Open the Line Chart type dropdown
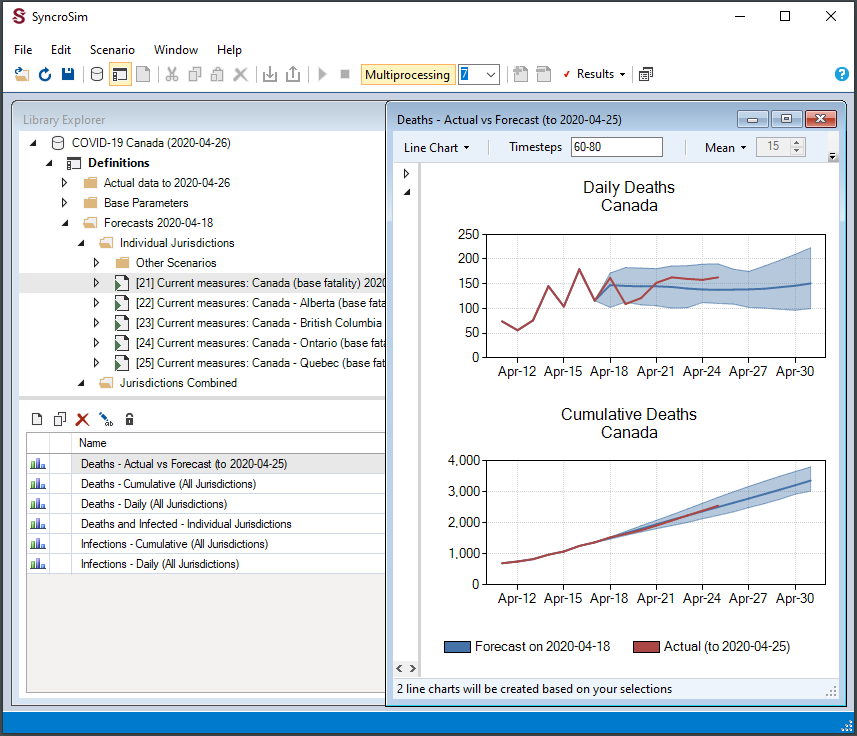This screenshot has height=736, width=857. [437, 148]
